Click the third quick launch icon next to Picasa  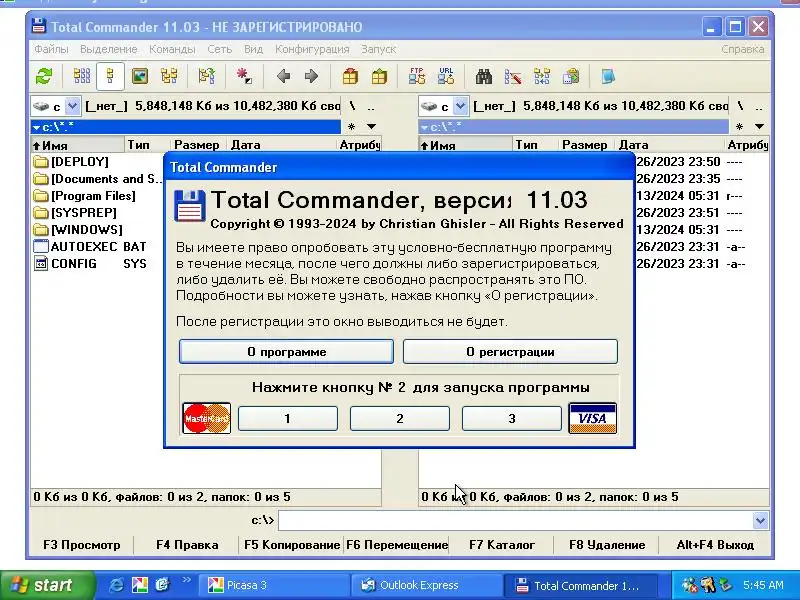point(162,585)
